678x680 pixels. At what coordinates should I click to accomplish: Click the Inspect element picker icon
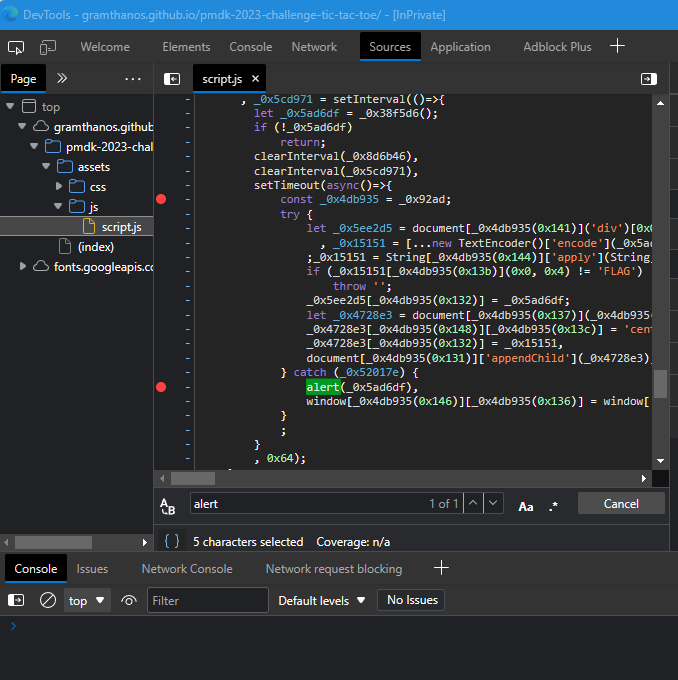(16, 47)
